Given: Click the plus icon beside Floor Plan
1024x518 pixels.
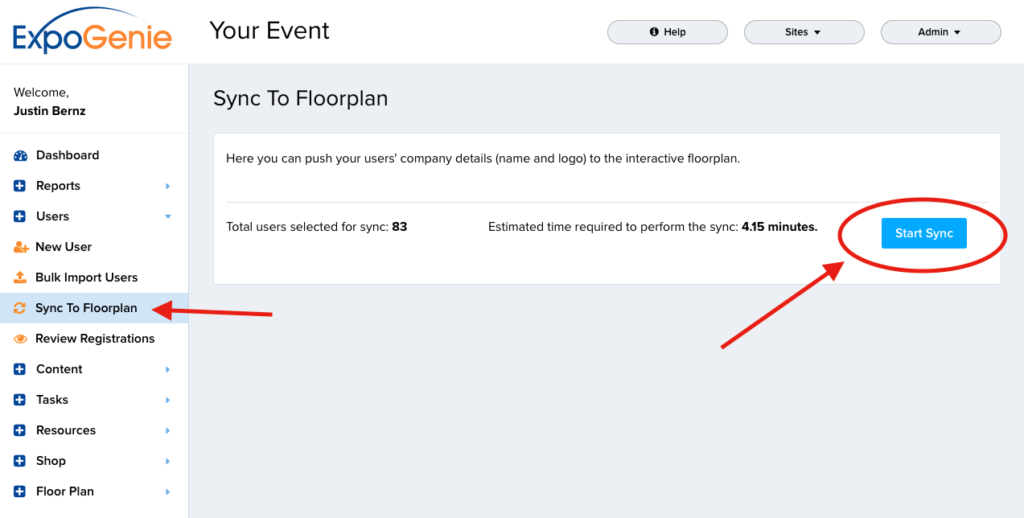Looking at the screenshot, I should click(x=20, y=492).
